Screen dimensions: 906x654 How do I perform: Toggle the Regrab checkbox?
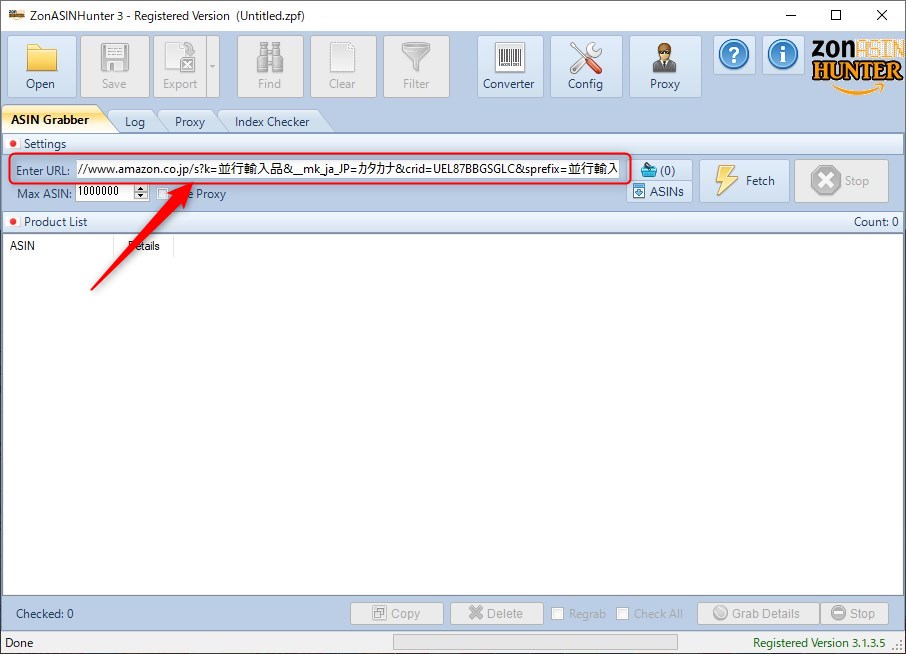click(x=558, y=614)
